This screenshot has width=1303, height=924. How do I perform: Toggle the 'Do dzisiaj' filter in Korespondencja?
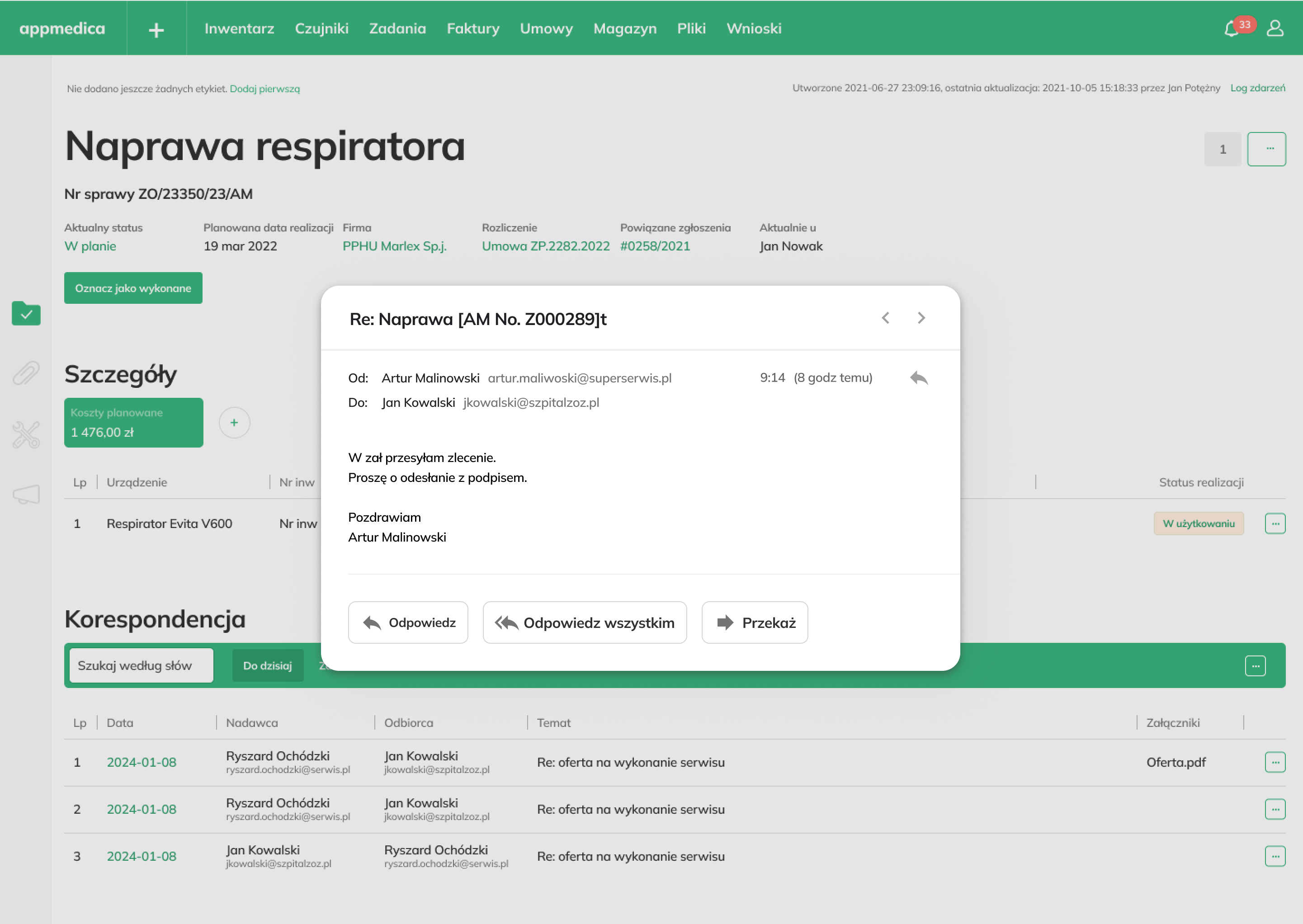268,665
